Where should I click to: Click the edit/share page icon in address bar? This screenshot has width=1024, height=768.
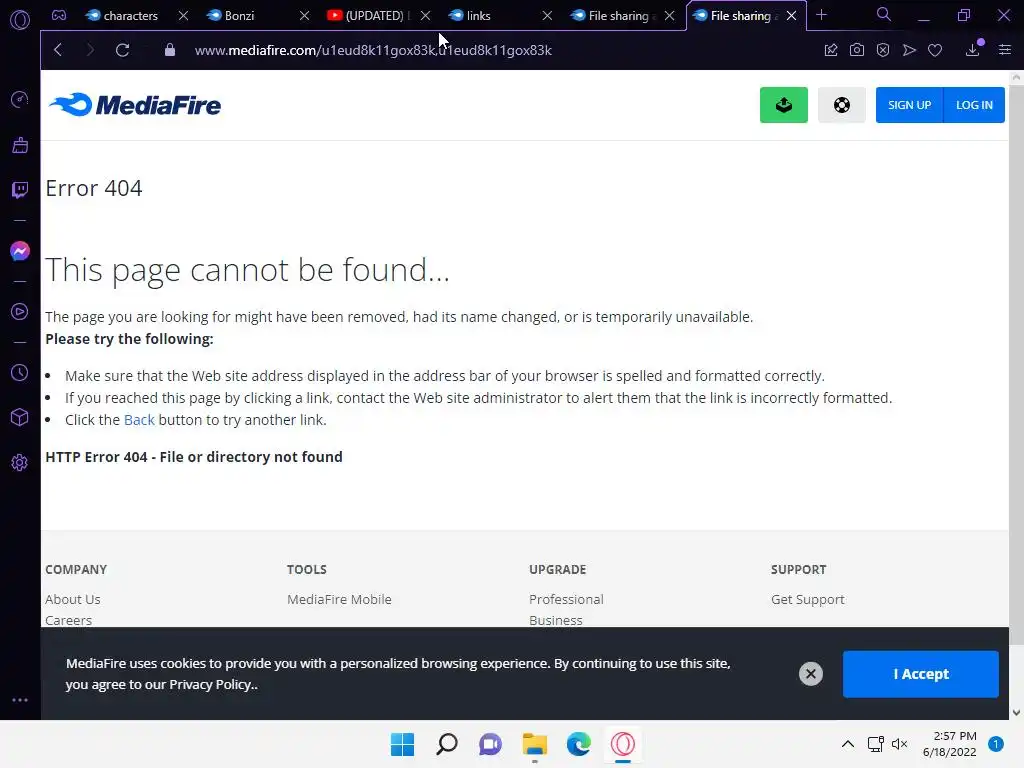[831, 50]
